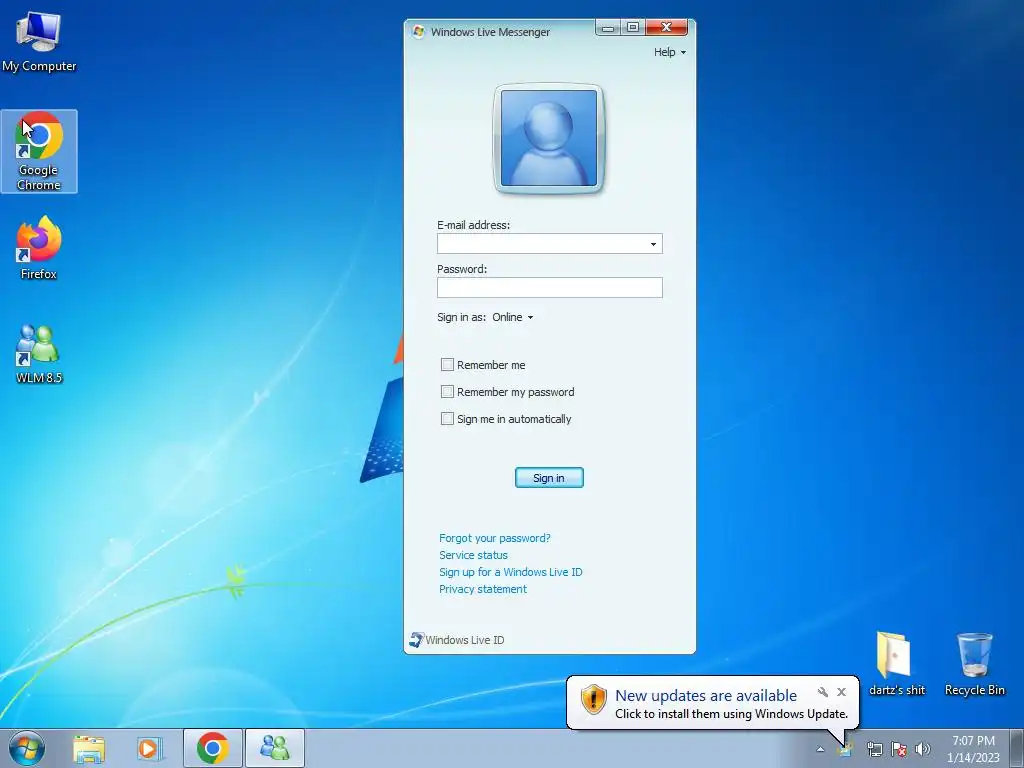The width and height of the screenshot is (1024, 768).
Task: Focus the Password field
Action: coord(550,287)
